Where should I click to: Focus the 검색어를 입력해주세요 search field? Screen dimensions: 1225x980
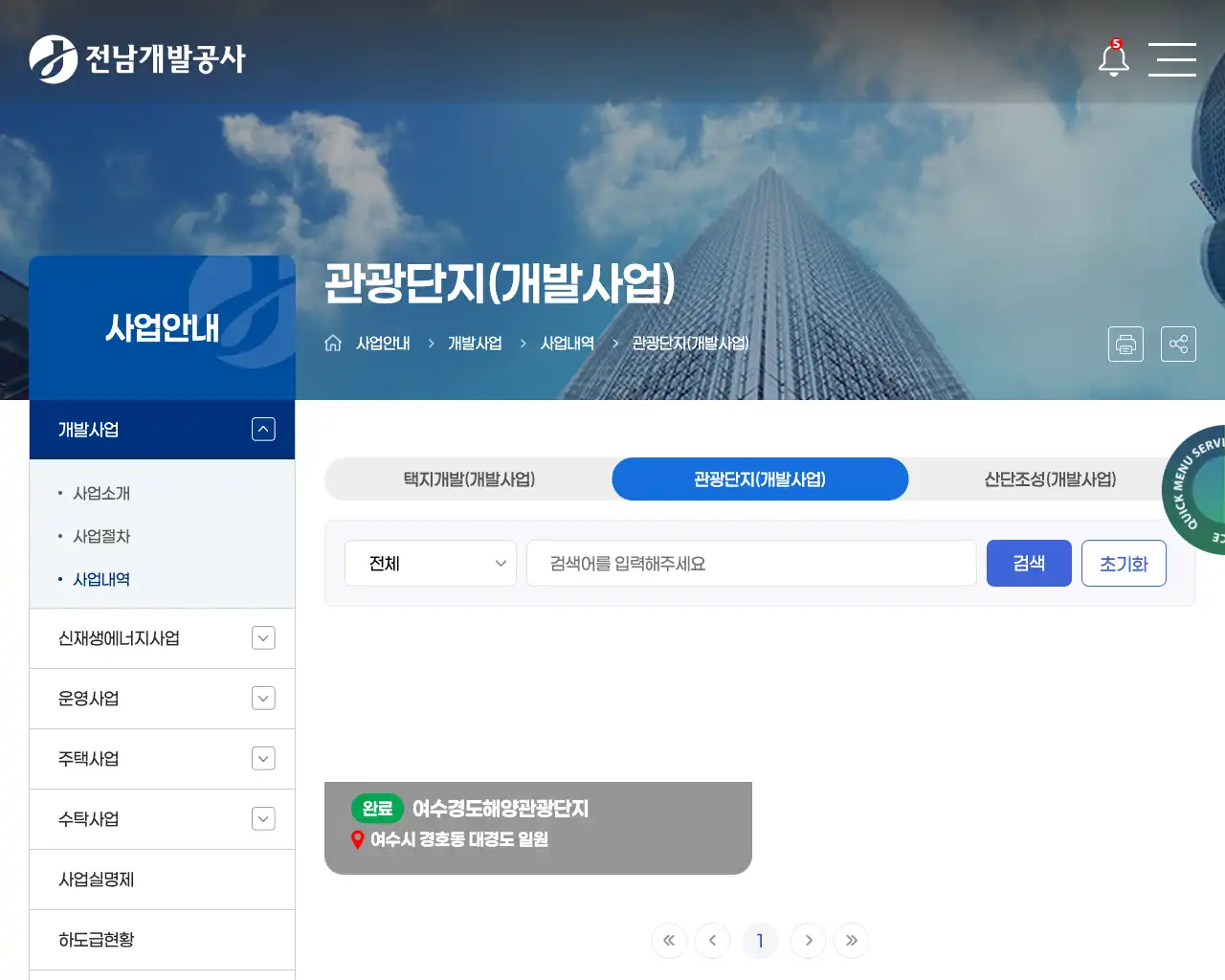[751, 563]
